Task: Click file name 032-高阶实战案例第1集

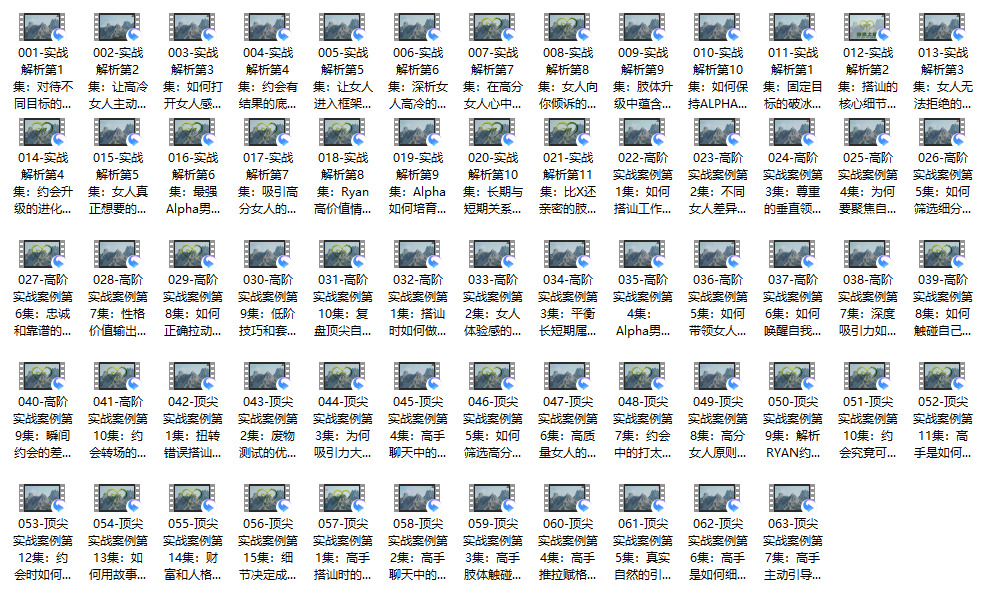Action: [x=418, y=305]
